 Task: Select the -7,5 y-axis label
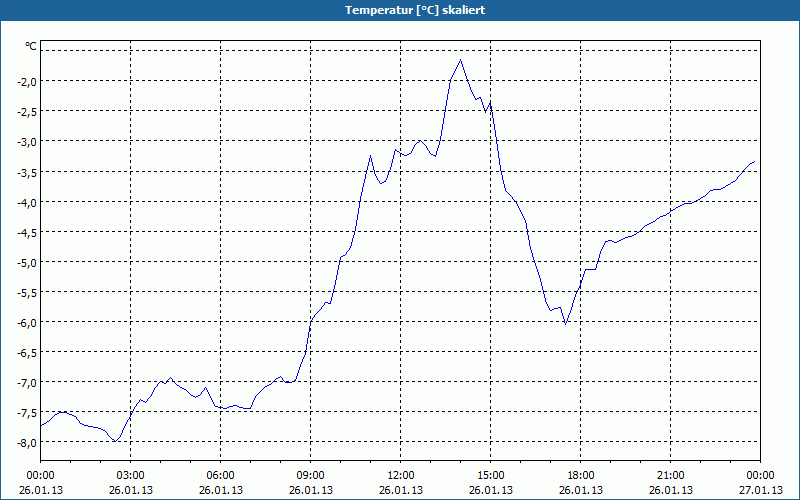coord(26,412)
